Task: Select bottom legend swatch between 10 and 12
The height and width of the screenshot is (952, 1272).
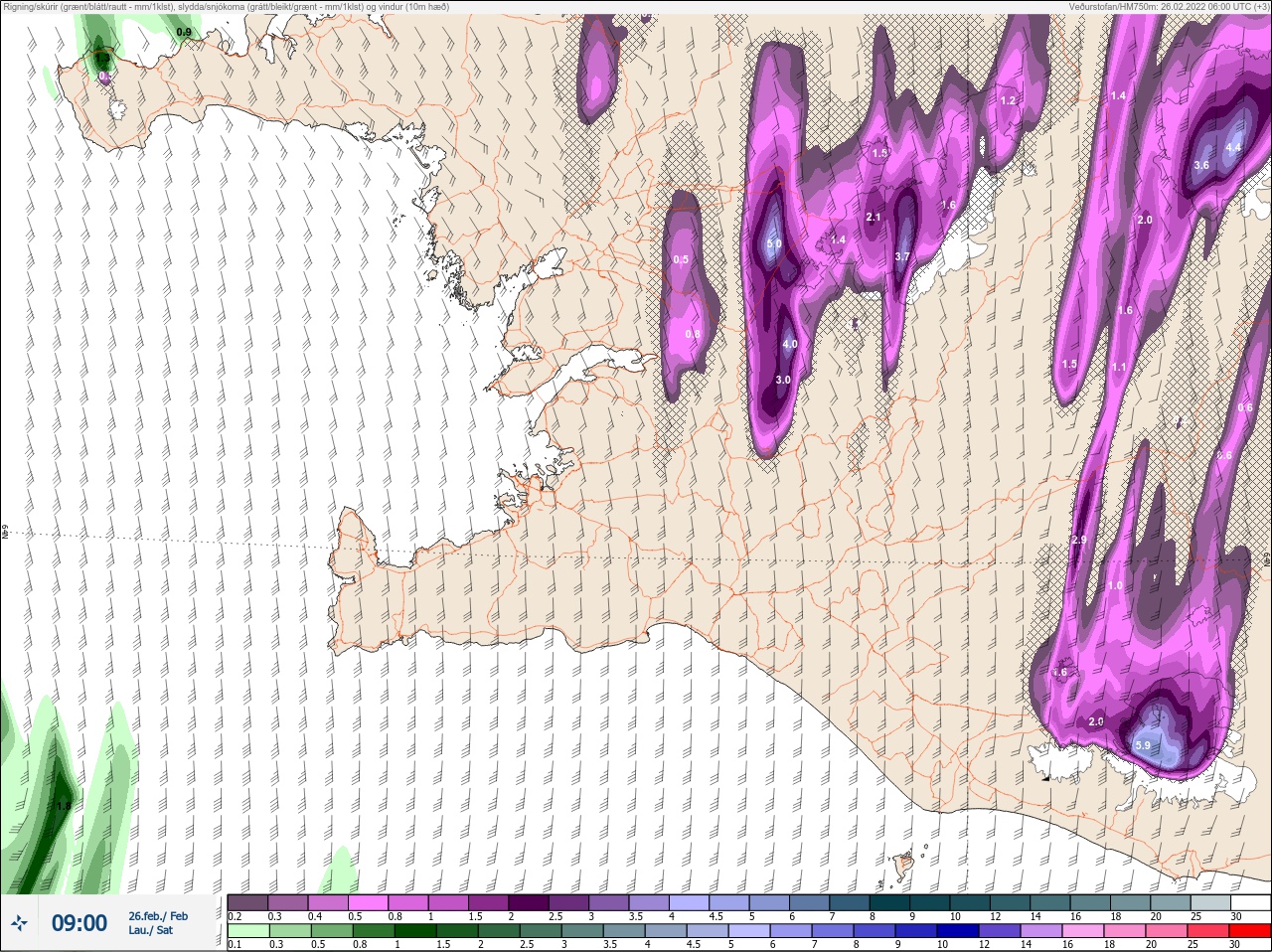Action: 958,931
